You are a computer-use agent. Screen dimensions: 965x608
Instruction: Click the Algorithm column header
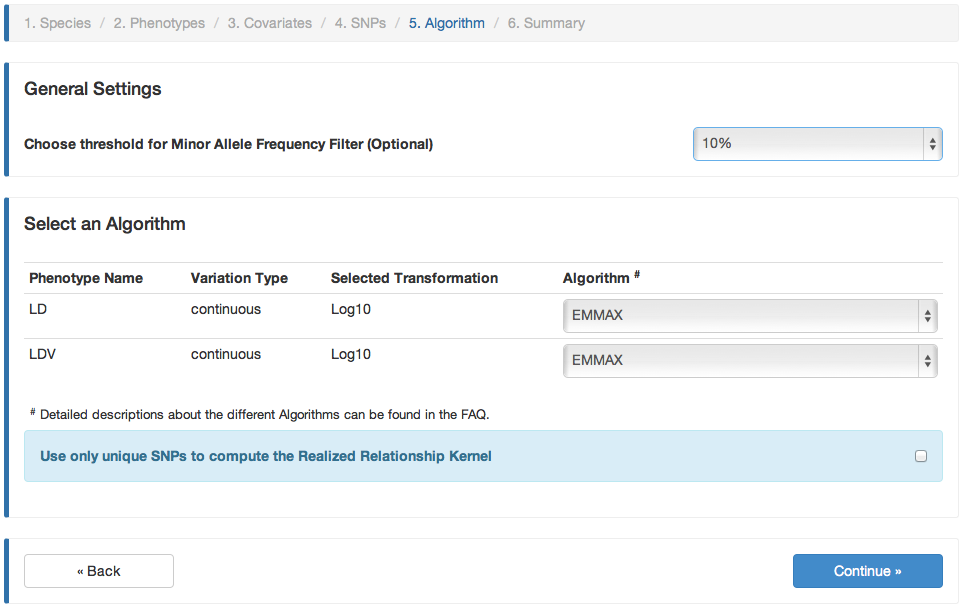pyautogui.click(x=596, y=278)
